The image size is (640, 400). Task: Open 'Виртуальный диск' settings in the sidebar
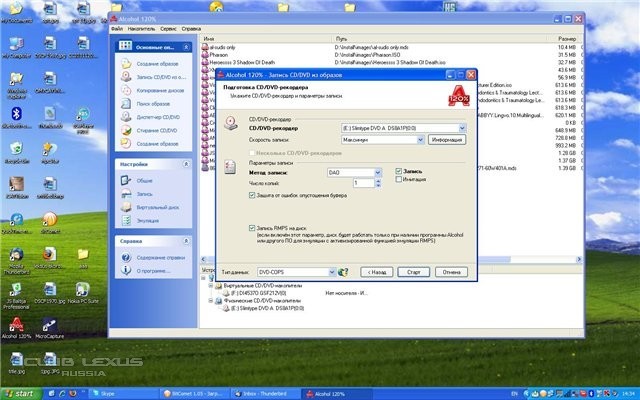tap(160, 208)
